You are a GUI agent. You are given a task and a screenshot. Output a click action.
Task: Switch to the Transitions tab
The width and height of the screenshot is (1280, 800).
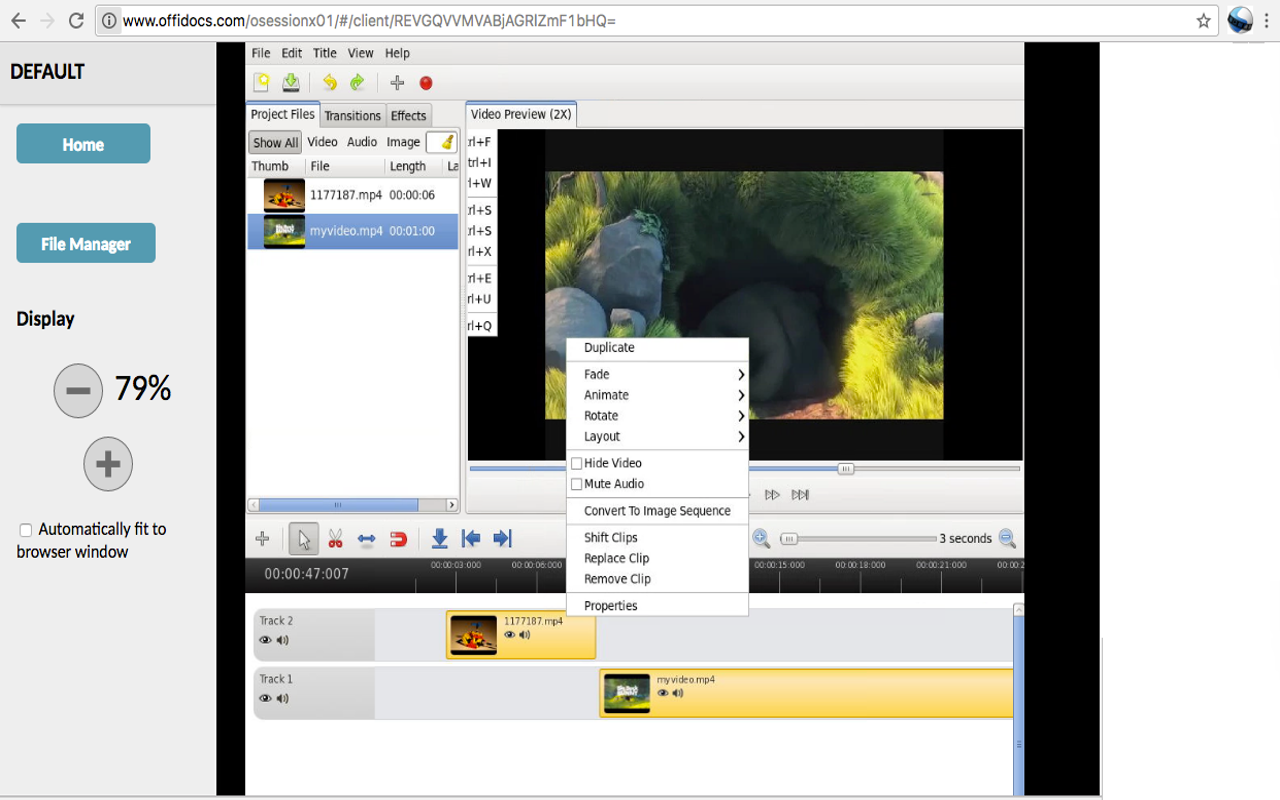pyautogui.click(x=353, y=115)
